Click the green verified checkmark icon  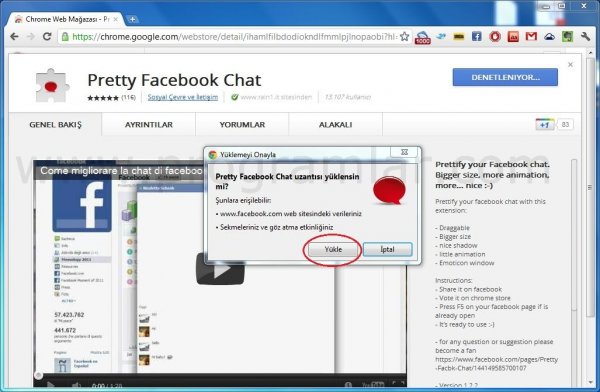pyautogui.click(x=235, y=97)
